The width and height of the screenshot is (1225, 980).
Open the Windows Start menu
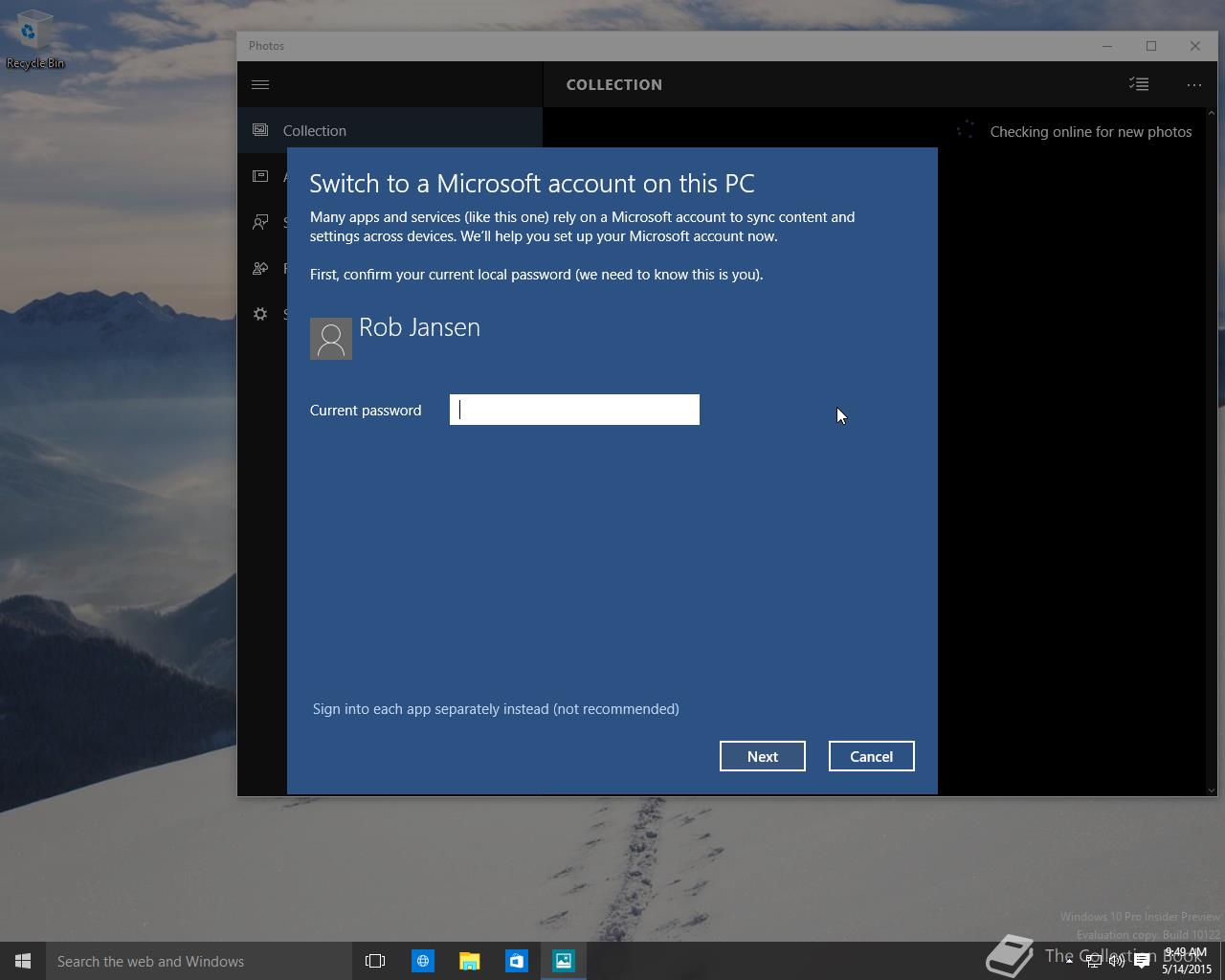coord(23,961)
